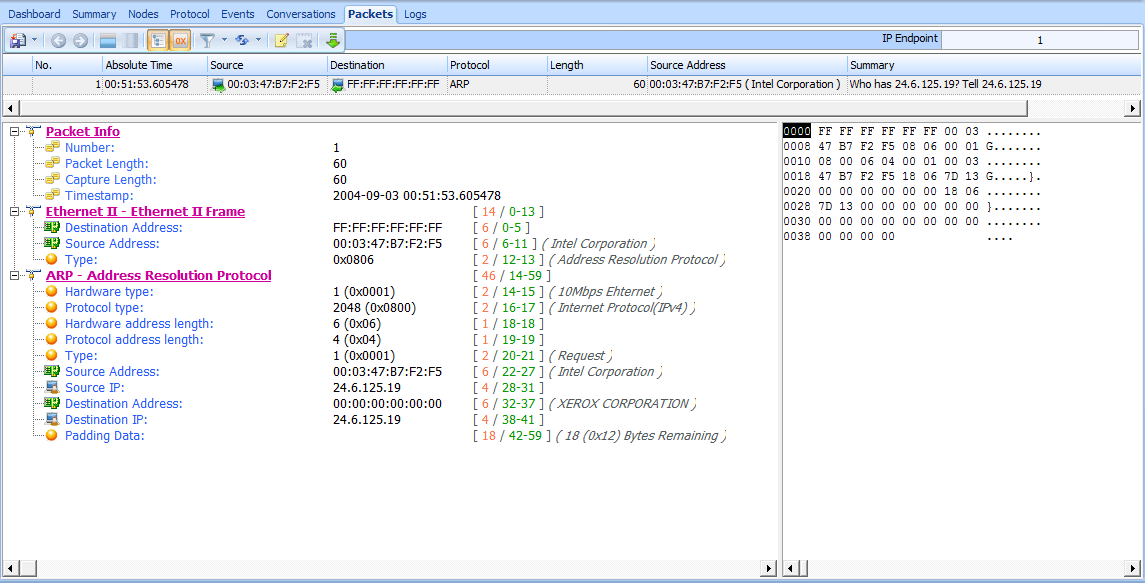Open the Protocol tab
Image resolution: width=1145 pixels, height=583 pixels.
coord(190,14)
